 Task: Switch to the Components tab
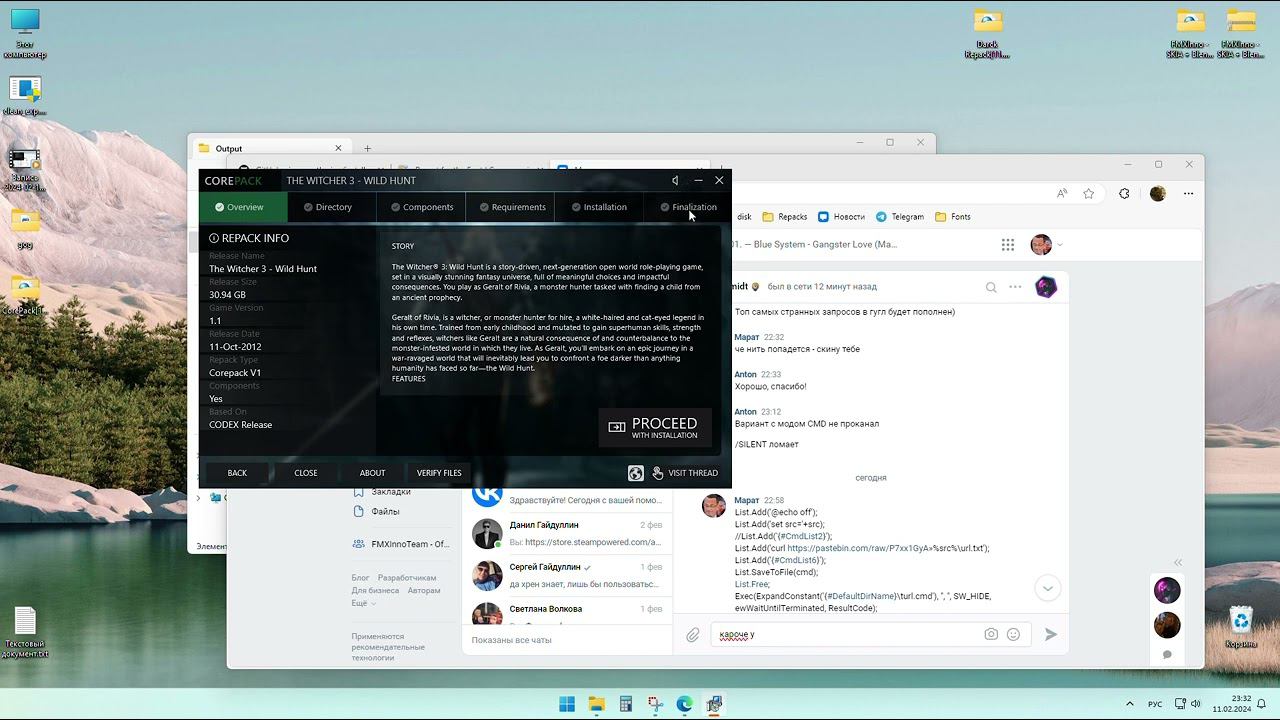click(x=421, y=207)
